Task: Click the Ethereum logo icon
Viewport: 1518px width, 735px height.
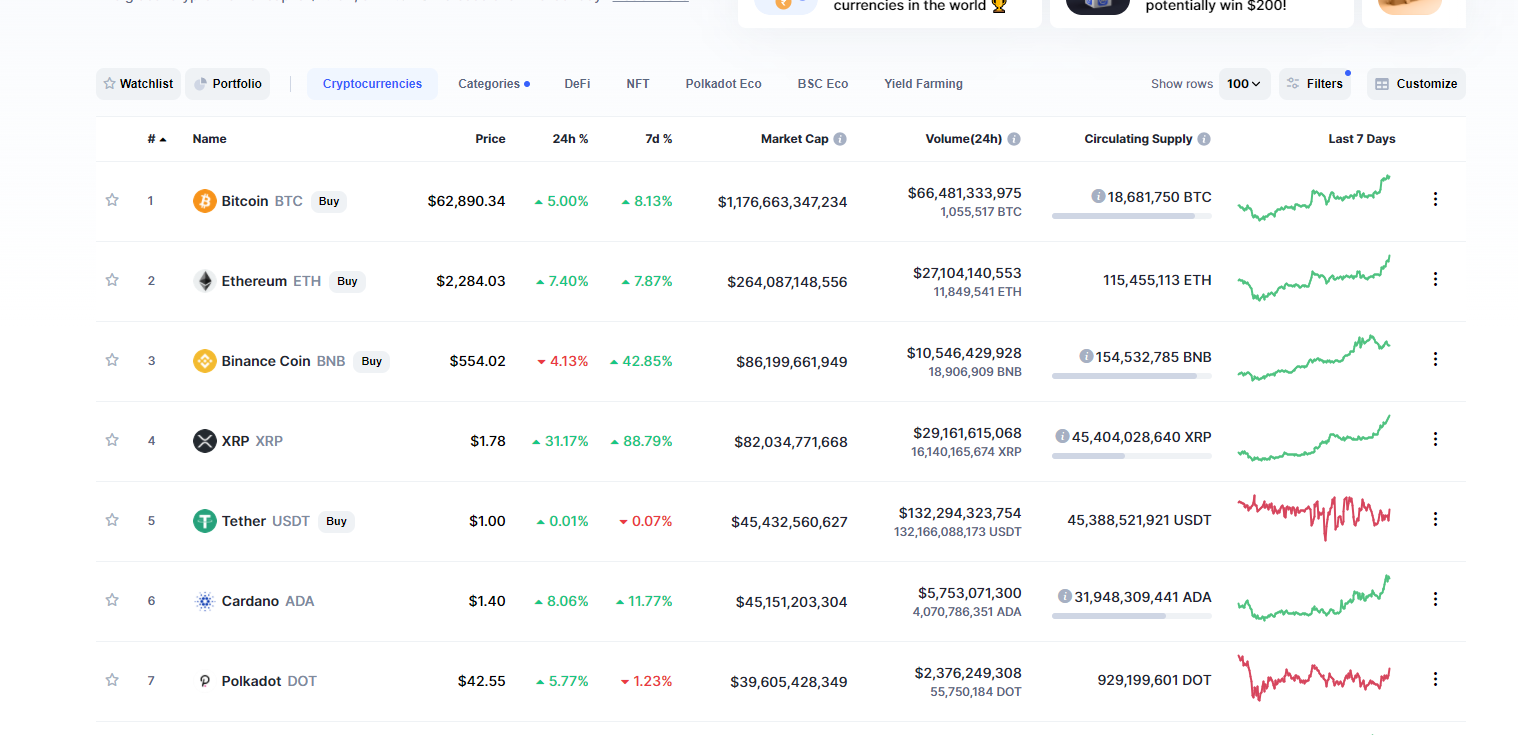Action: [x=204, y=281]
